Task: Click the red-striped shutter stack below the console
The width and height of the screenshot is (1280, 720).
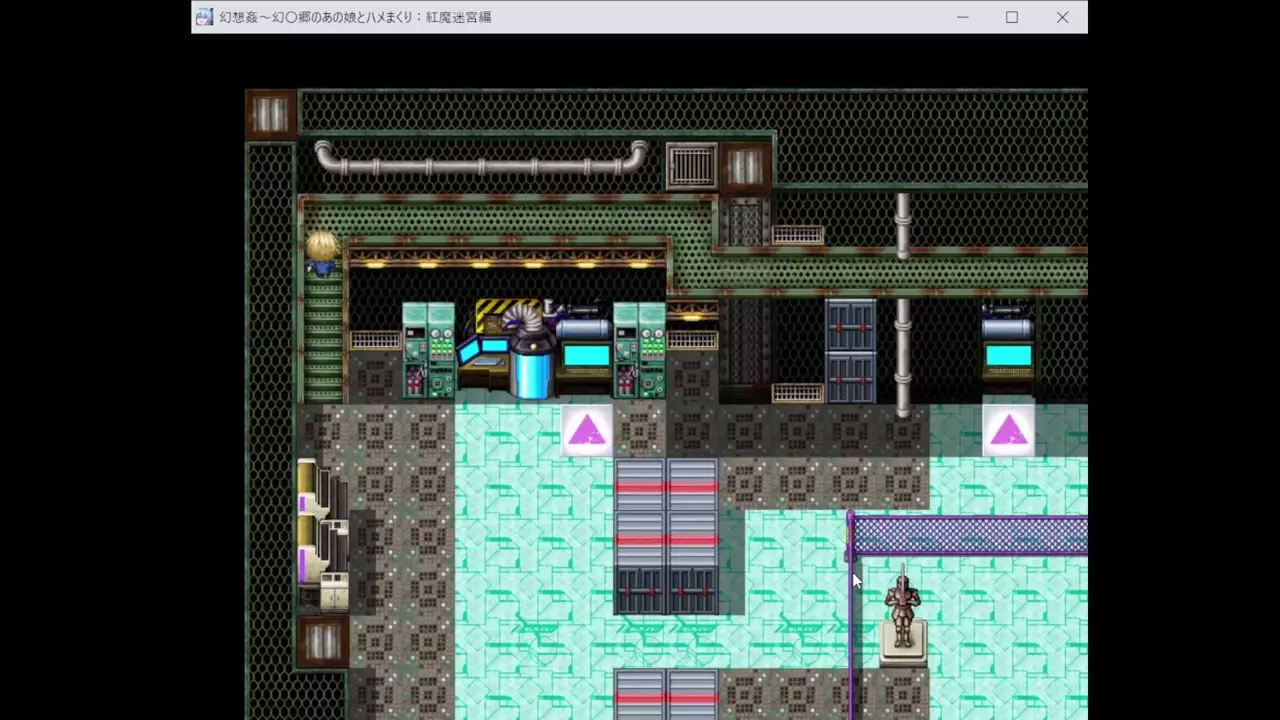Action: tap(666, 535)
